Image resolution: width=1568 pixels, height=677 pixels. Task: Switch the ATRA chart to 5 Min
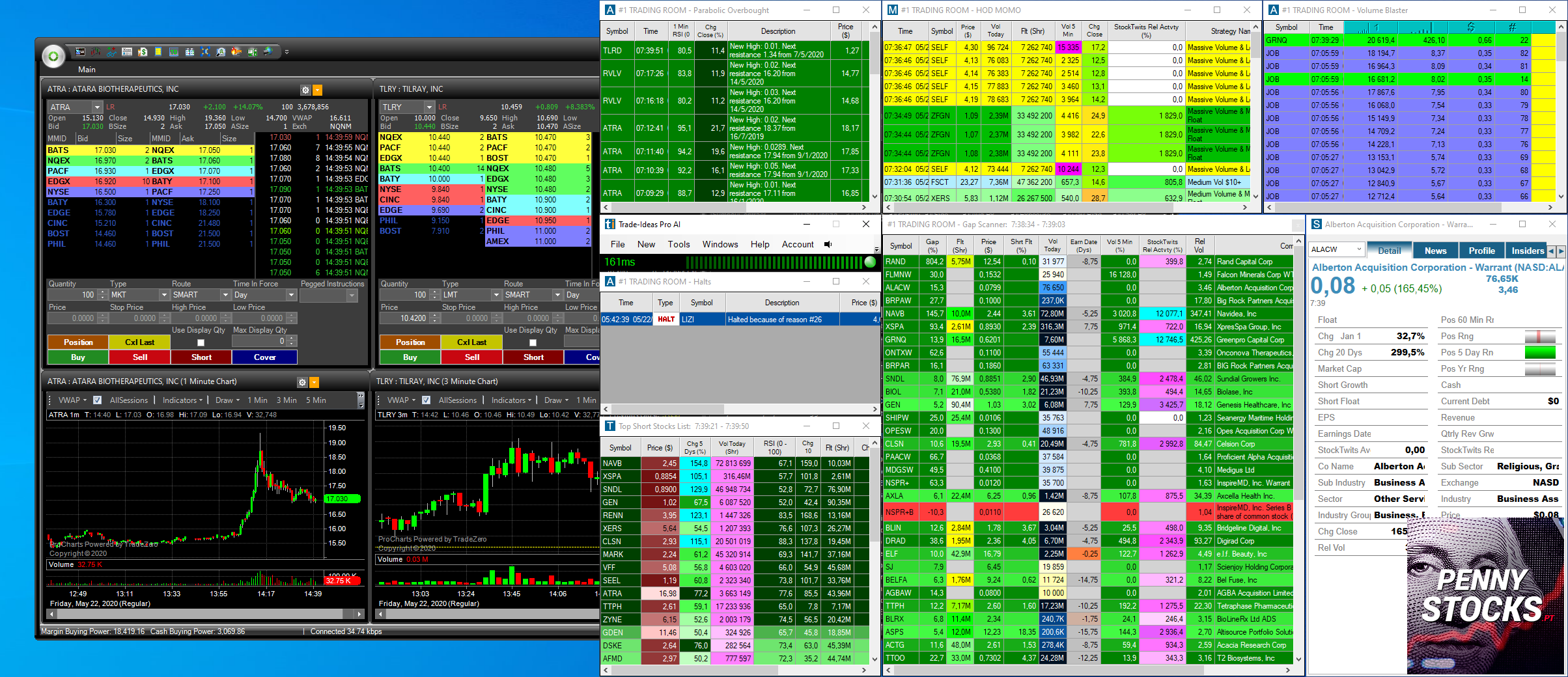point(316,400)
